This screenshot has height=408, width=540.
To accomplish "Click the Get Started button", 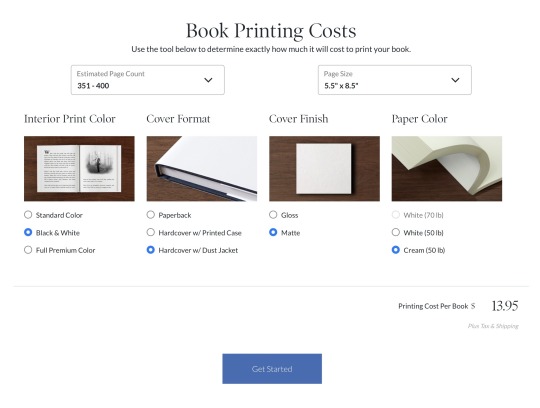I will point(272,369).
